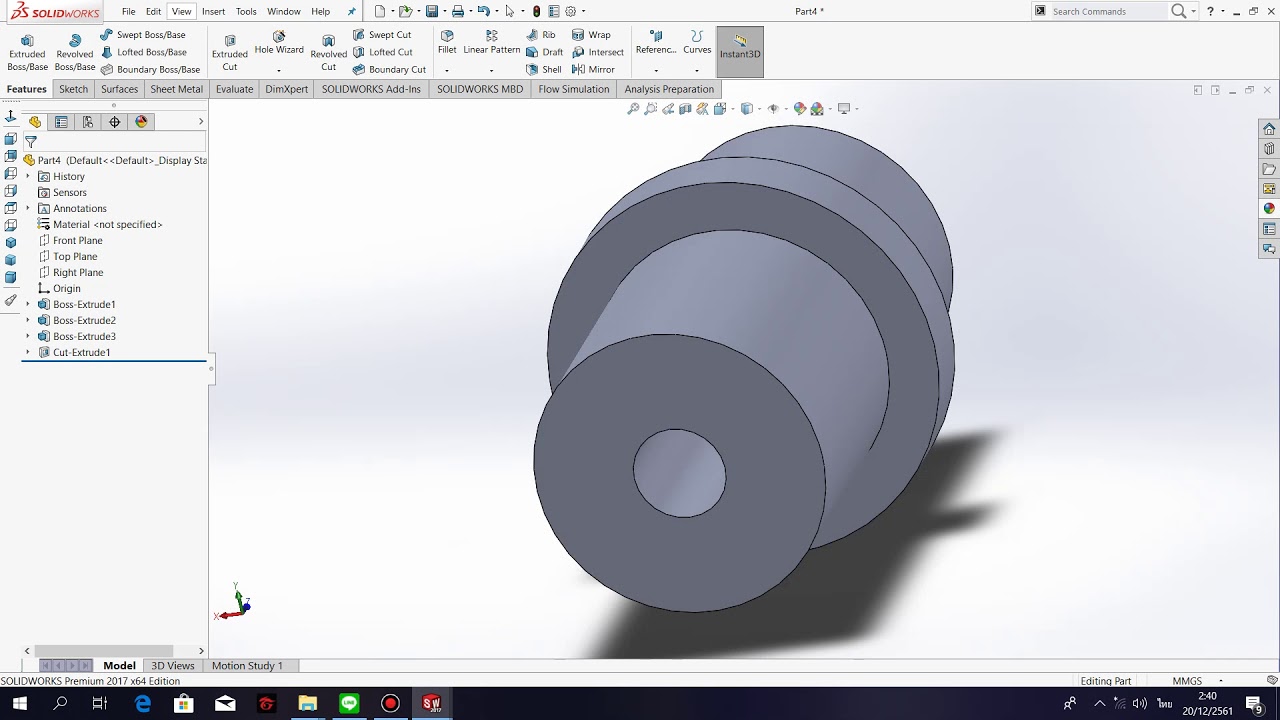Click the tree panel horizontal scrollbar
This screenshot has height=720, width=1280.
104,651
